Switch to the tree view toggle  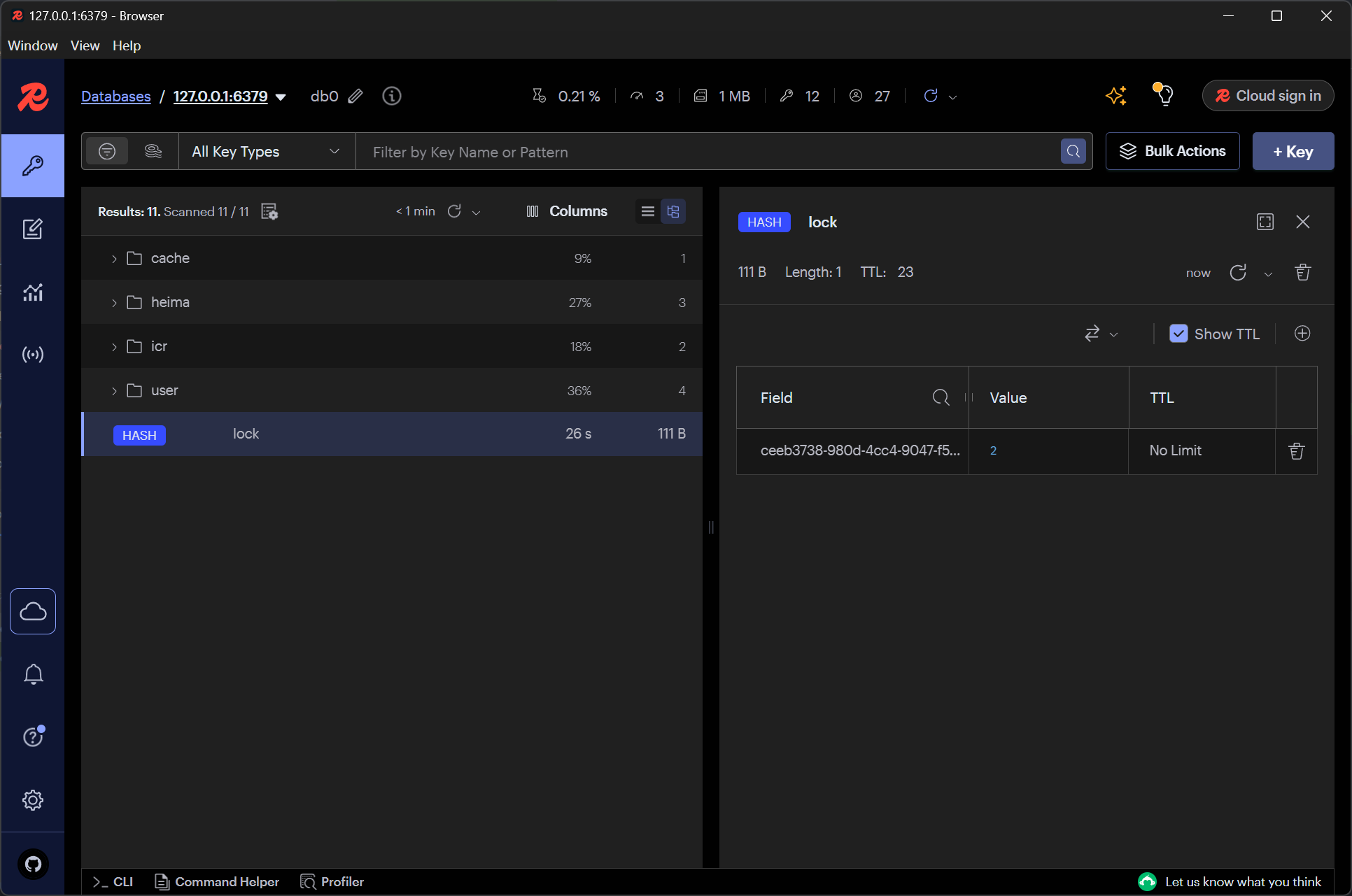pos(673,211)
